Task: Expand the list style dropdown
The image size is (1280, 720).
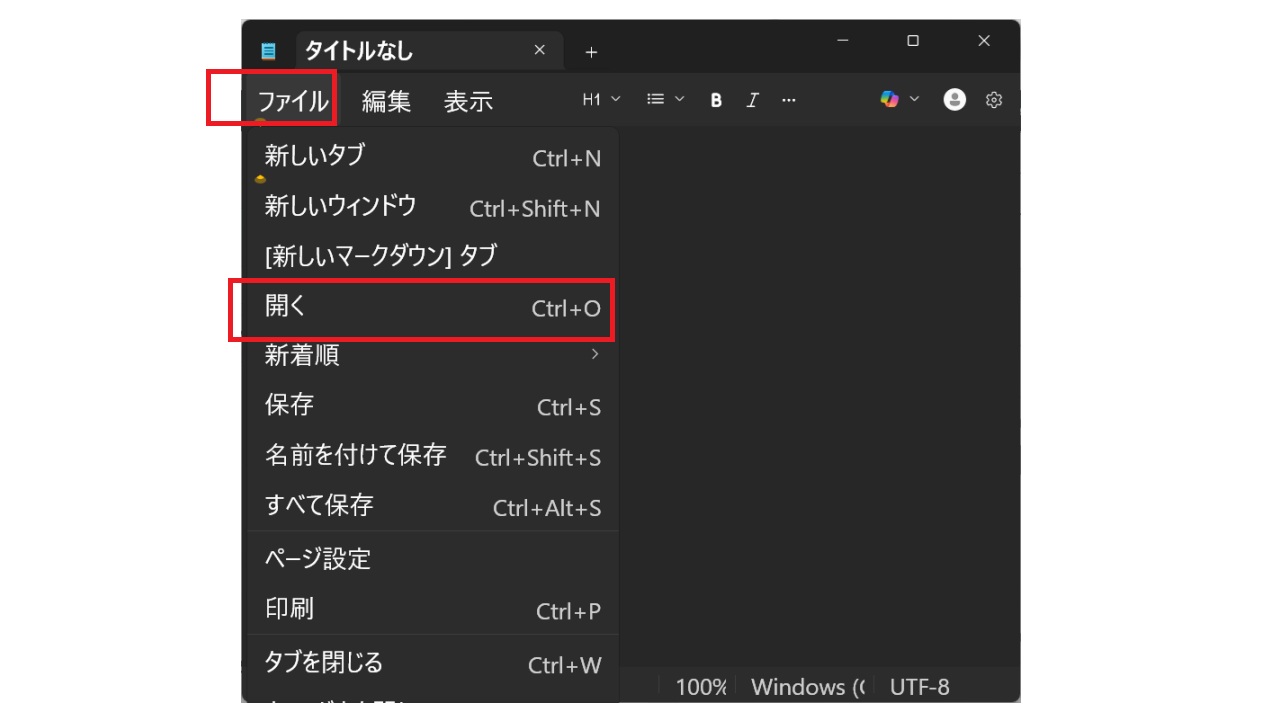Action: point(665,99)
